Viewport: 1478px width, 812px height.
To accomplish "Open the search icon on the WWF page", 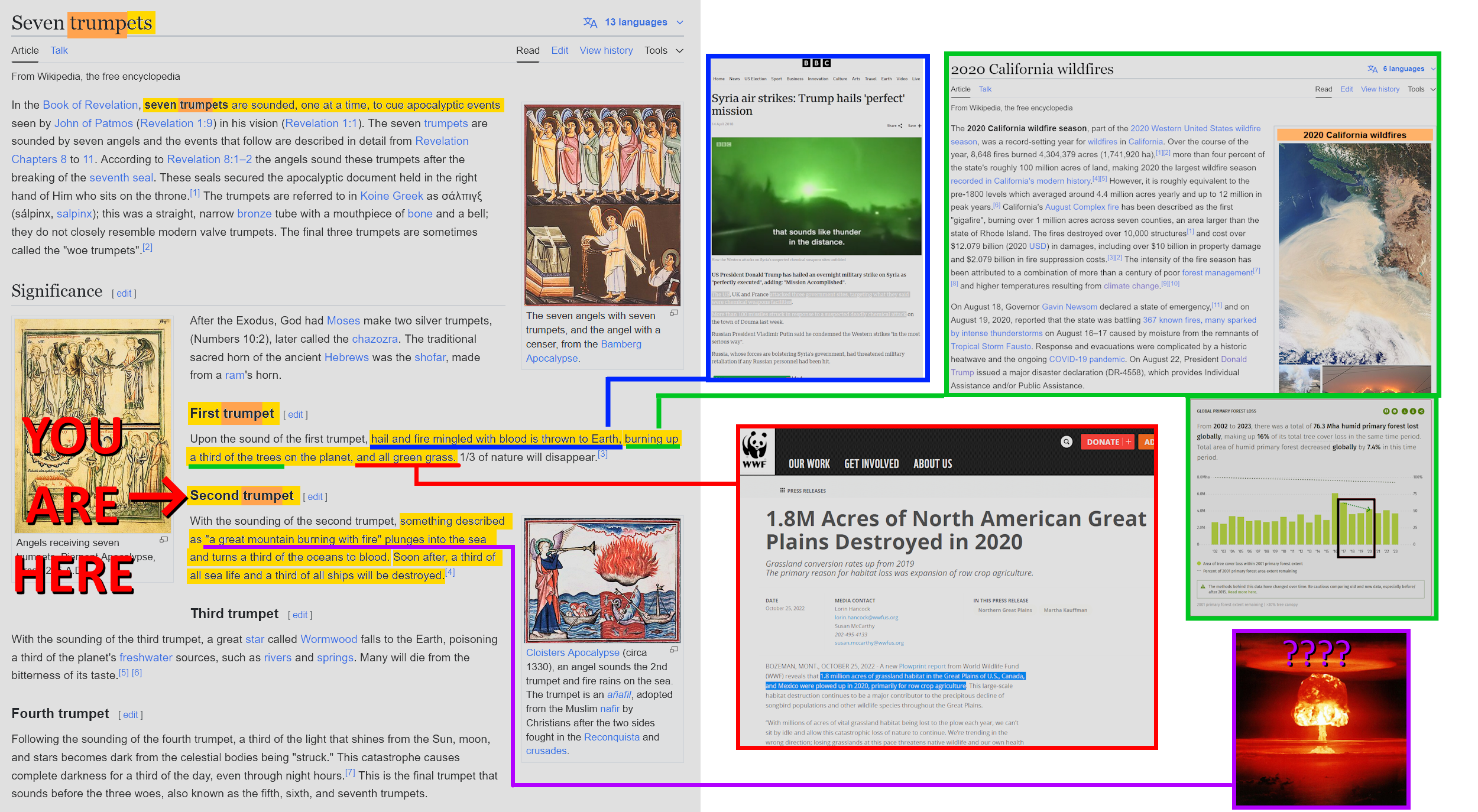I will pos(1066,442).
